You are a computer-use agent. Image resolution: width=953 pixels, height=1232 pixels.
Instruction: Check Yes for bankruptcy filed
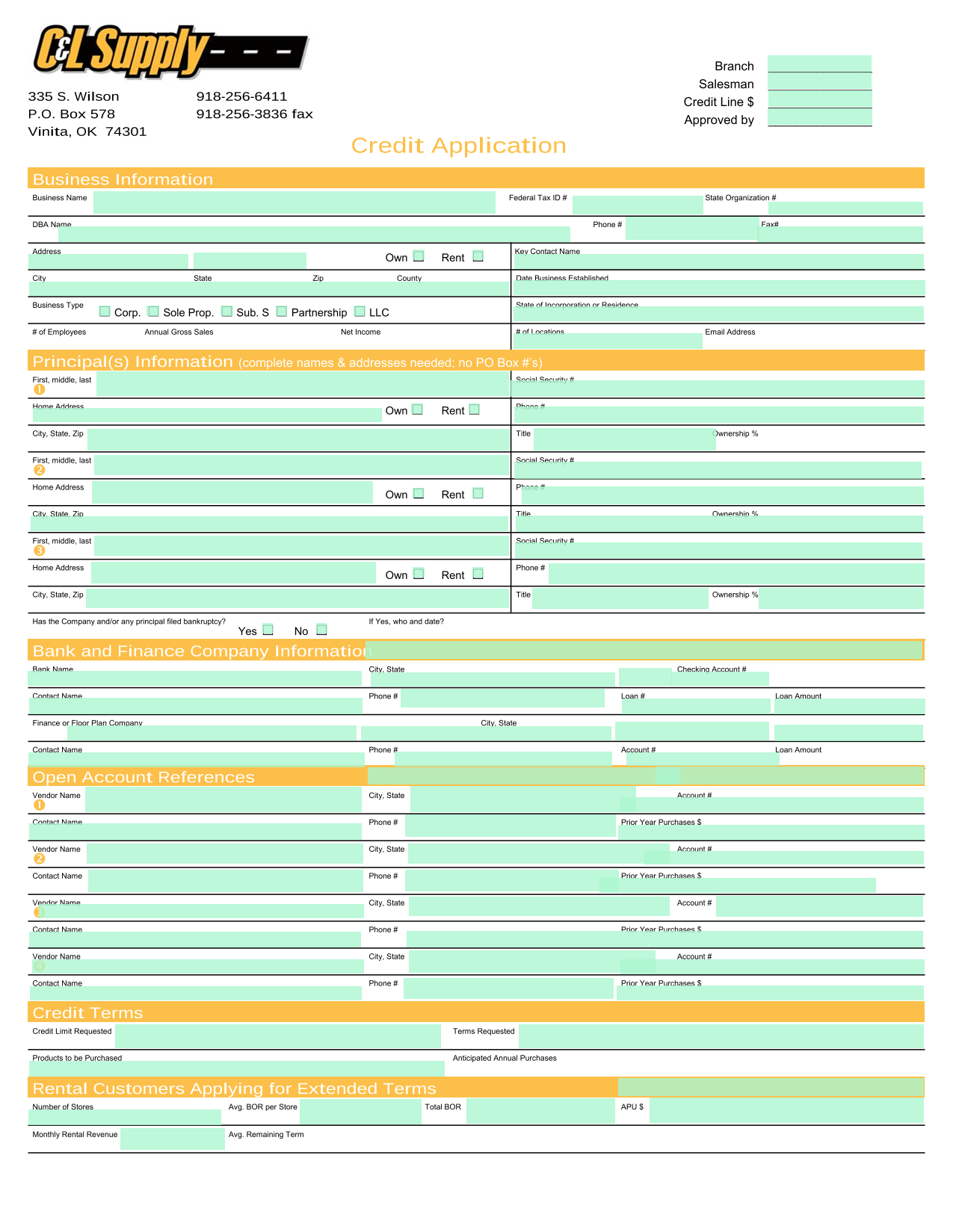pos(268,630)
